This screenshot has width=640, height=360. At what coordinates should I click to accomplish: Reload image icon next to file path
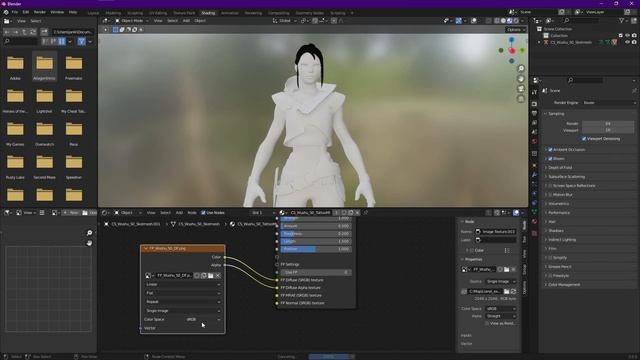(x=513, y=291)
